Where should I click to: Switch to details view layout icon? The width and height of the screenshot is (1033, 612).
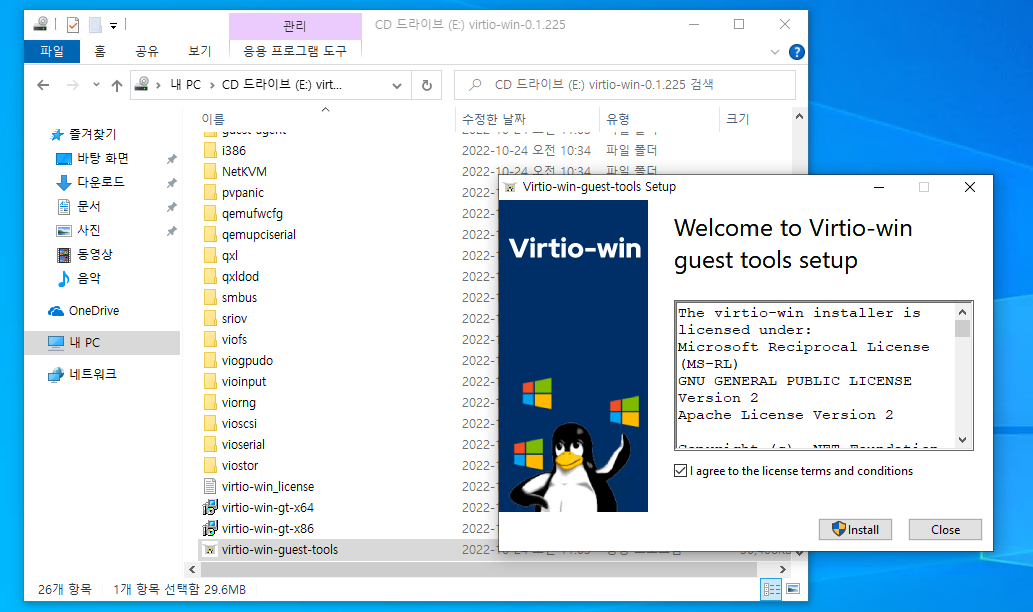(x=771, y=589)
